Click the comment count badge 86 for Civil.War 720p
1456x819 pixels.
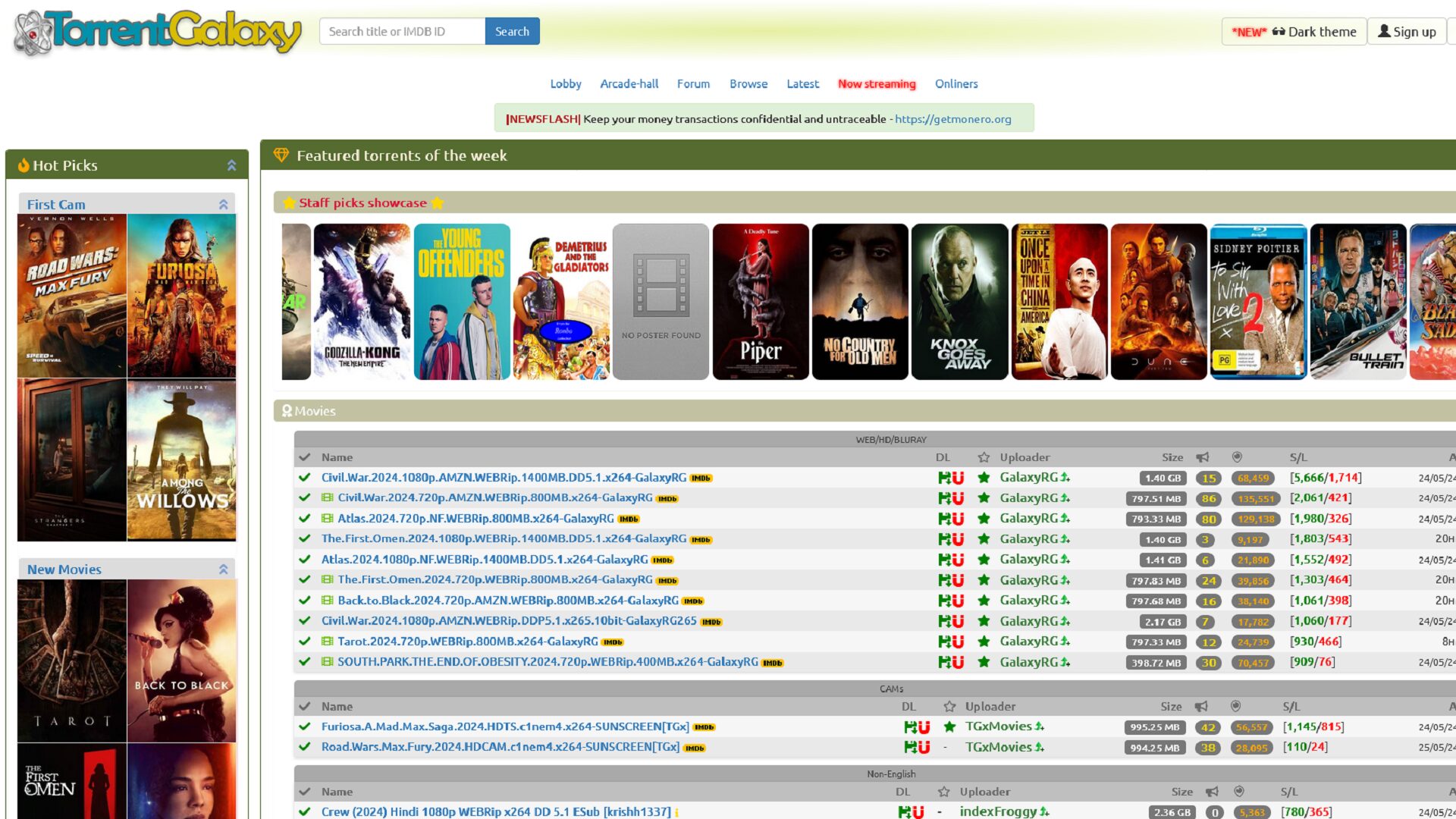(x=1209, y=499)
